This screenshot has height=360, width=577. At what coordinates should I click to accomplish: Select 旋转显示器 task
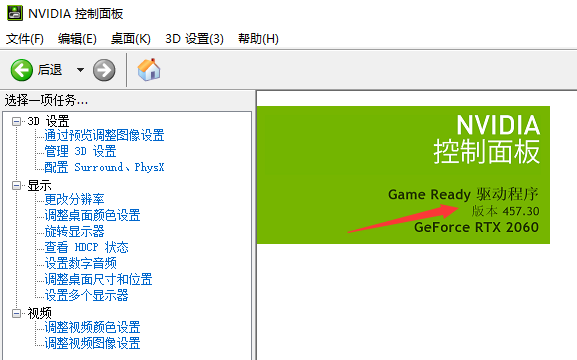click(x=74, y=232)
